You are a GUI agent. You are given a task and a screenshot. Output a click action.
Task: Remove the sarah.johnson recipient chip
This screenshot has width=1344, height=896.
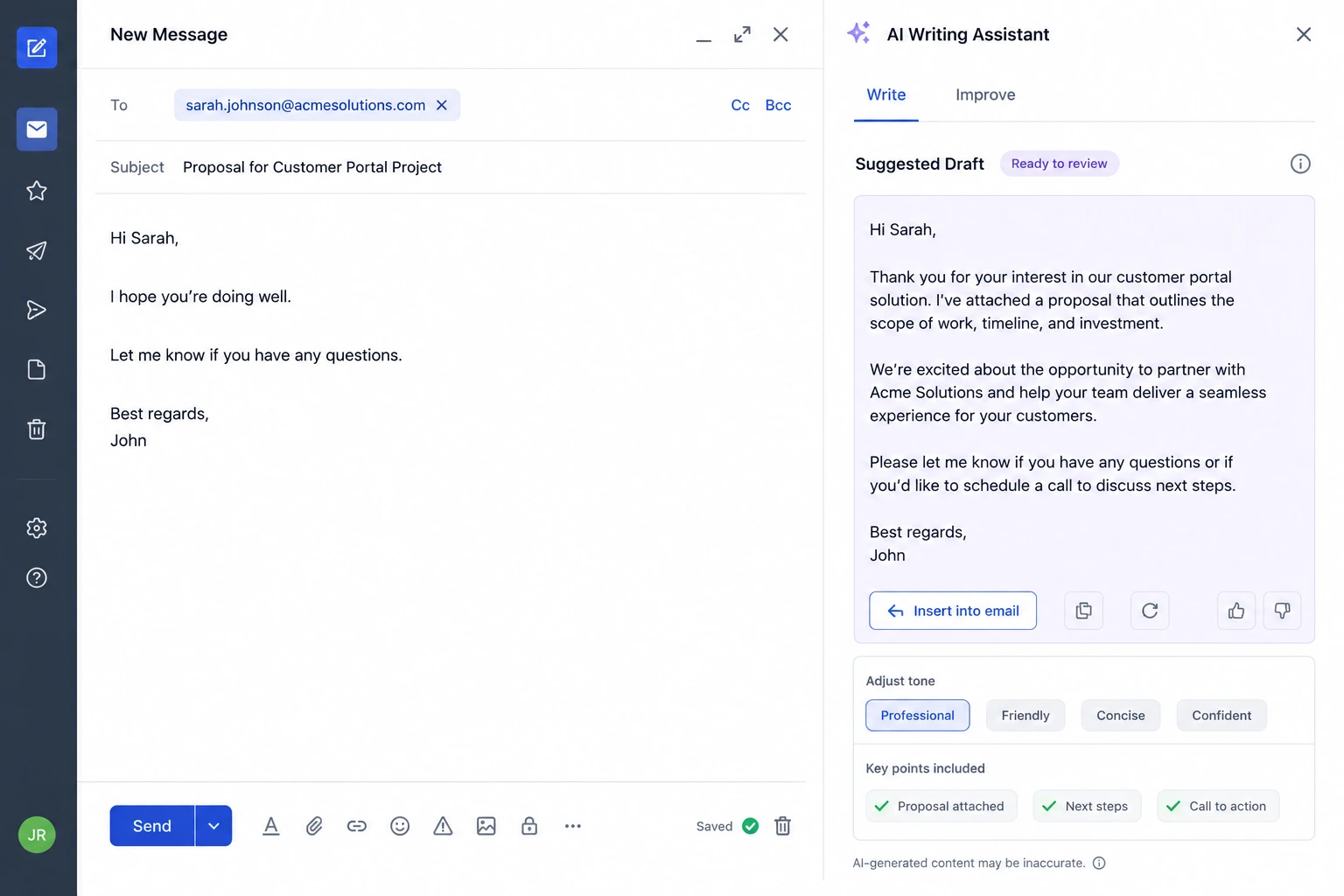coord(442,105)
